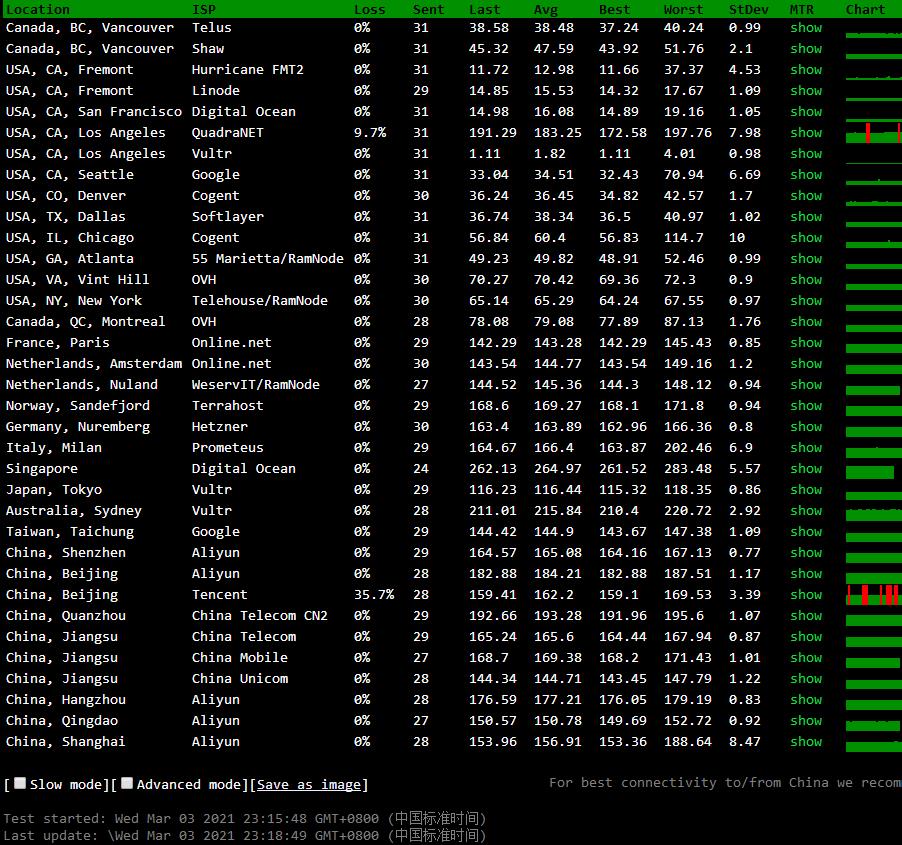Click the Sent column header
Image resolution: width=902 pixels, height=845 pixels.
[429, 9]
